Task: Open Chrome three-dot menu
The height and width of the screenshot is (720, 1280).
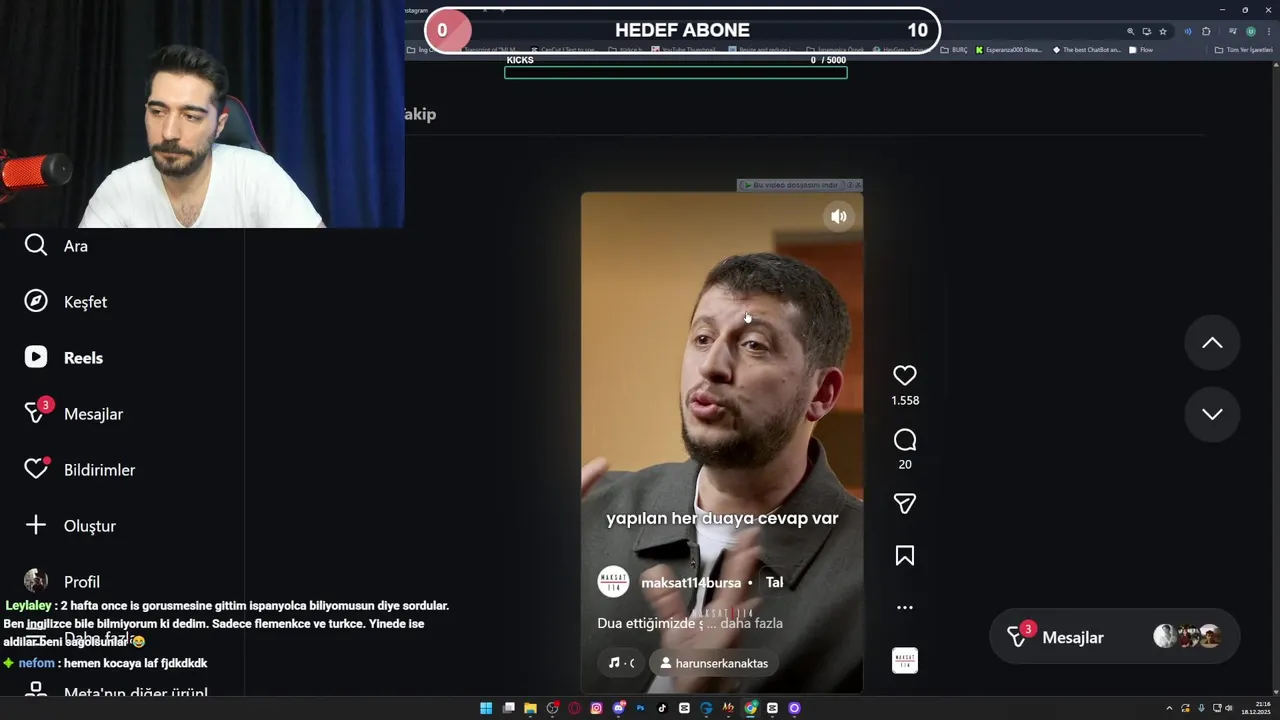Action: pyautogui.click(x=1269, y=31)
